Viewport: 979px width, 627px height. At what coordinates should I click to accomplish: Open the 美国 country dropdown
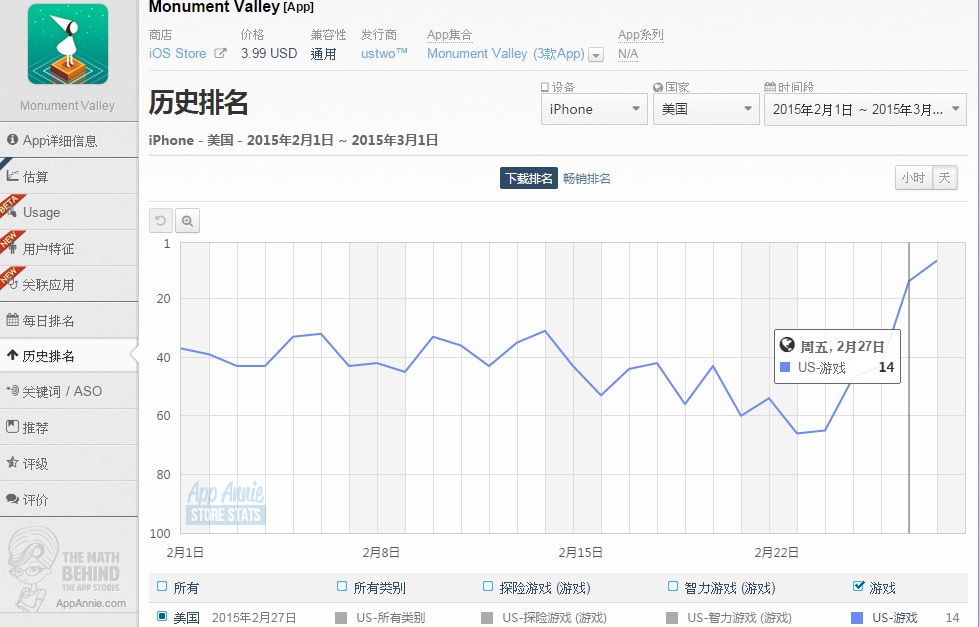[x=706, y=109]
